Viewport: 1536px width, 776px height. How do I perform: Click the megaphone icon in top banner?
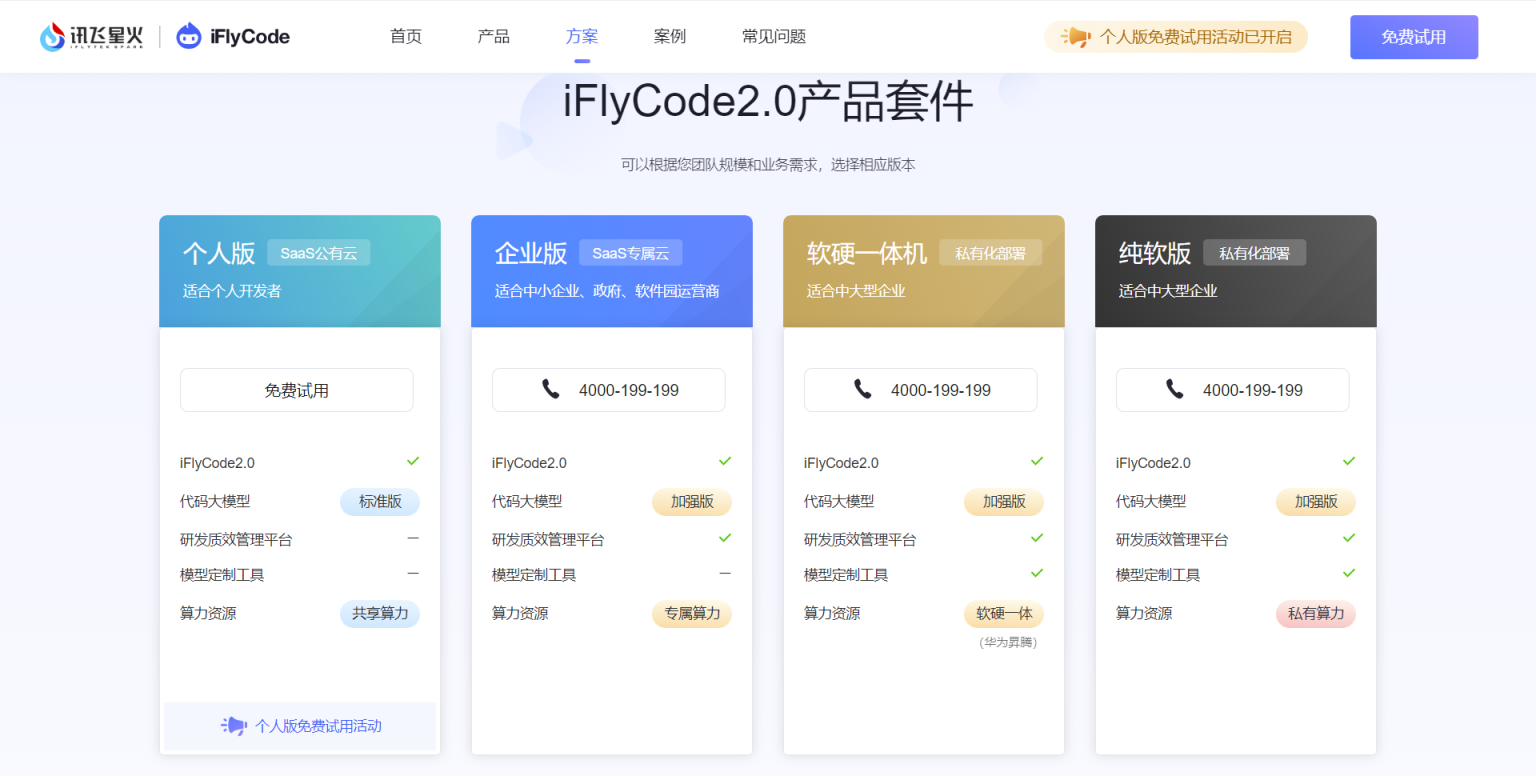(1076, 37)
